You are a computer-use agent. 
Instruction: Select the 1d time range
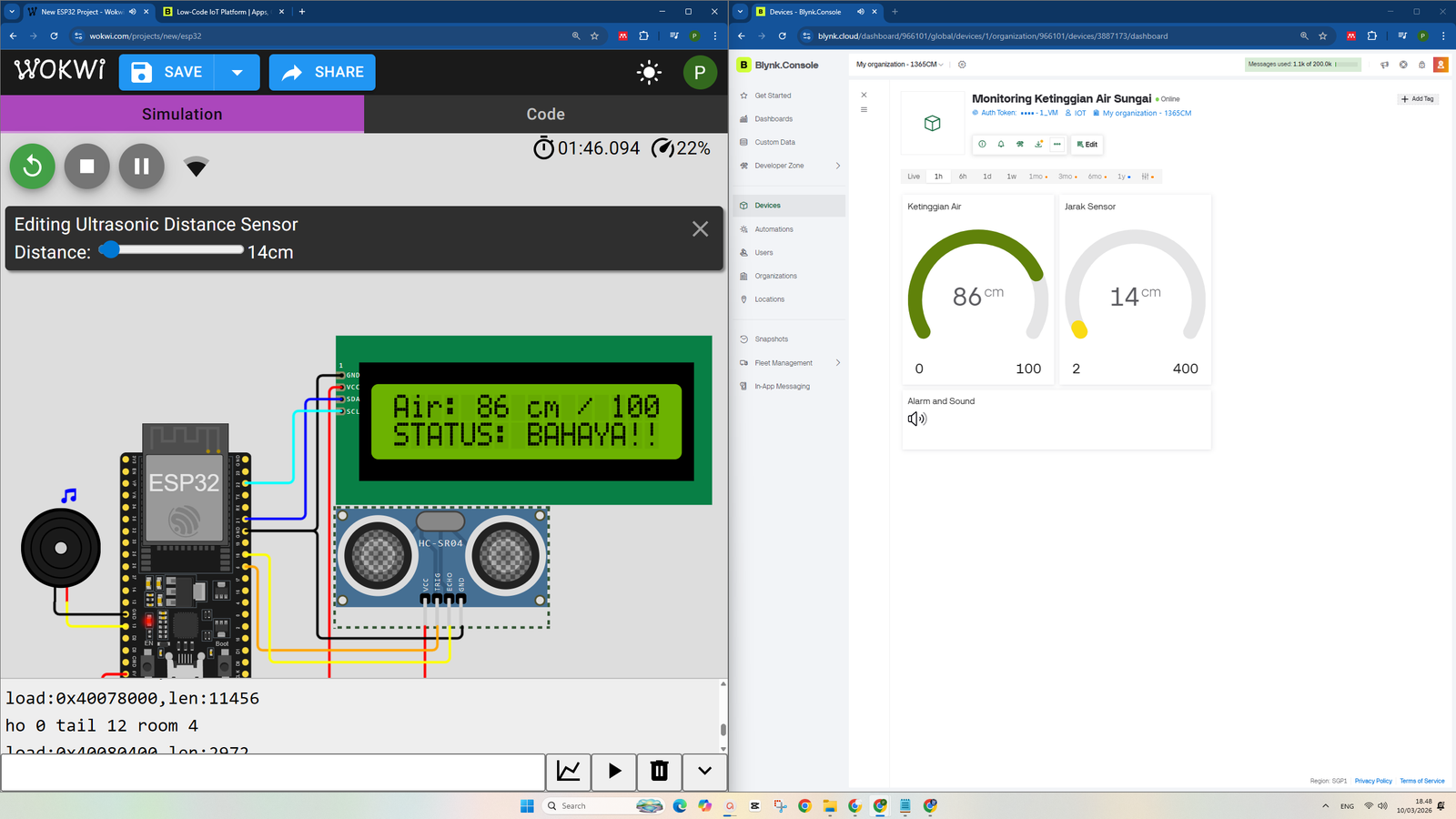click(x=987, y=177)
